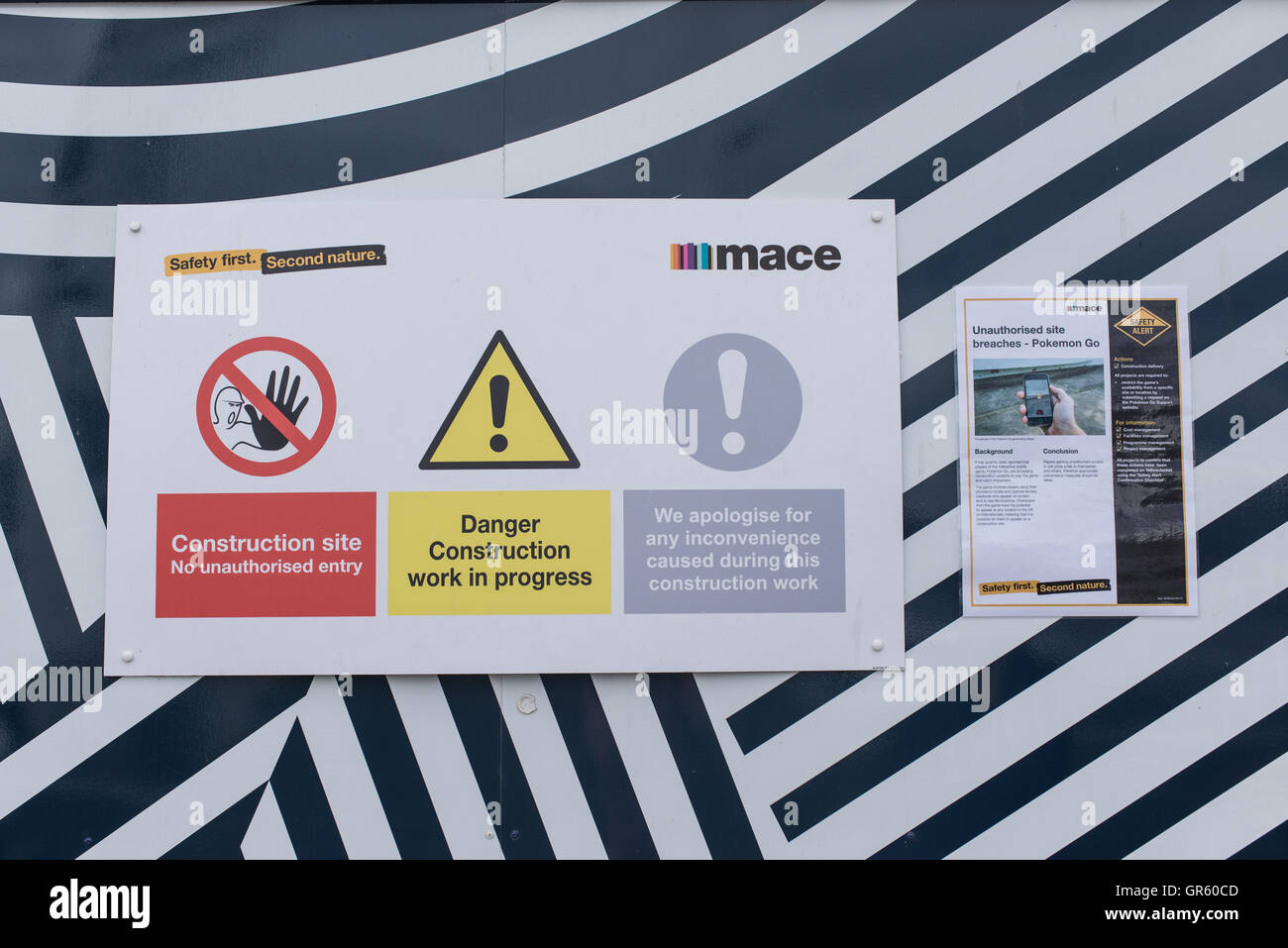Viewport: 1288px width, 948px height.
Task: Click the red 'Construction site' panel
Action: (x=266, y=555)
